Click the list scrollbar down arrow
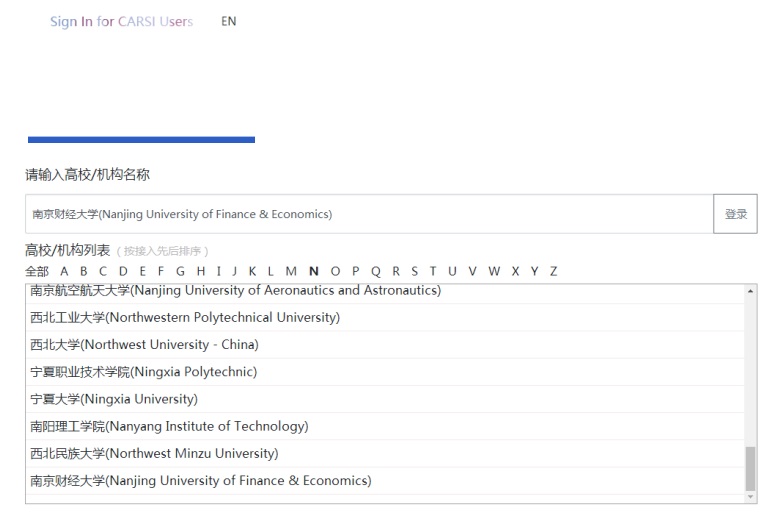782x521 pixels. click(750, 497)
